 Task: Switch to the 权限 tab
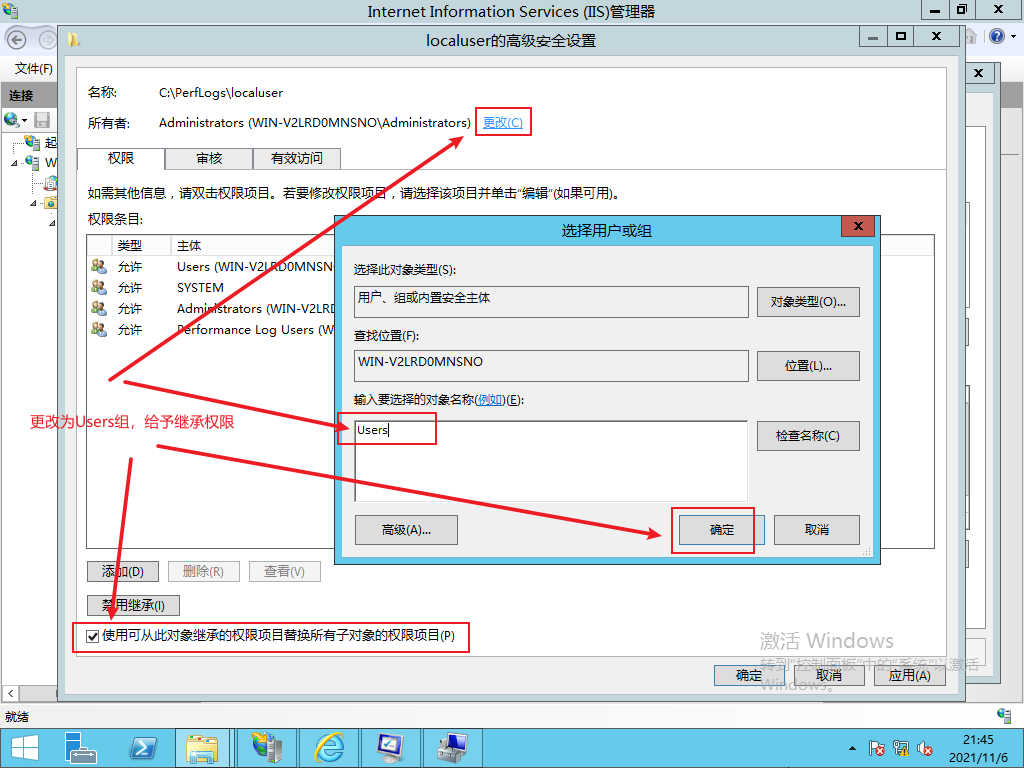121,158
